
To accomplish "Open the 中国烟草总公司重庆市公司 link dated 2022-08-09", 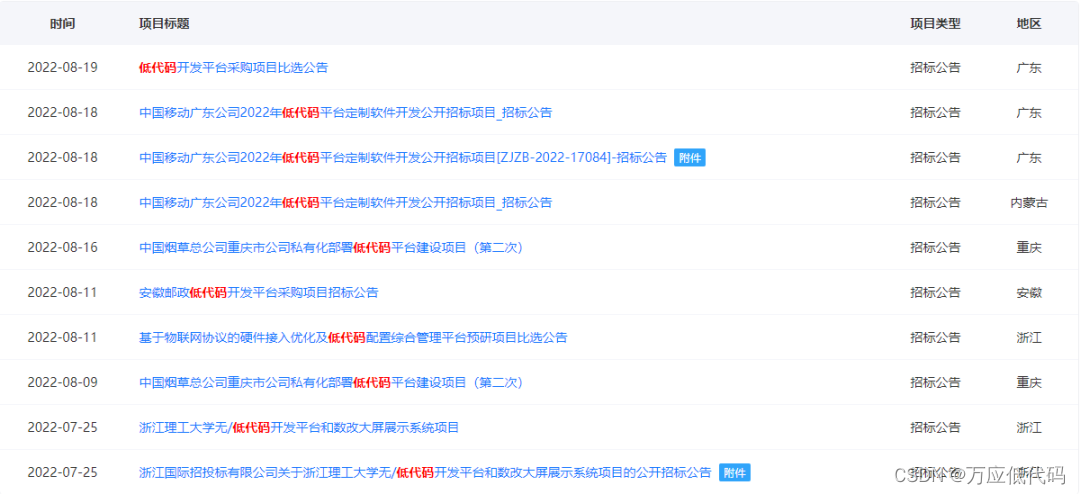I will click(x=331, y=382).
